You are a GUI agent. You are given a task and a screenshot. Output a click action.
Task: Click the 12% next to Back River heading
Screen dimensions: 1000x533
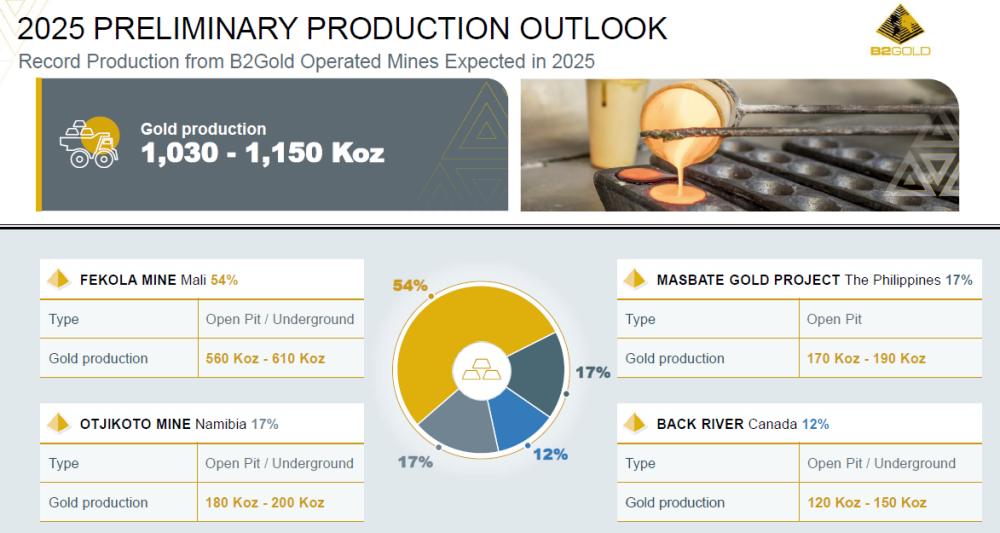[x=815, y=424]
